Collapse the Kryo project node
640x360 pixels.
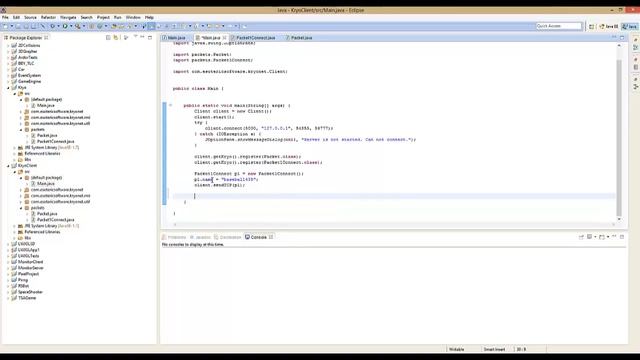(x=8, y=88)
